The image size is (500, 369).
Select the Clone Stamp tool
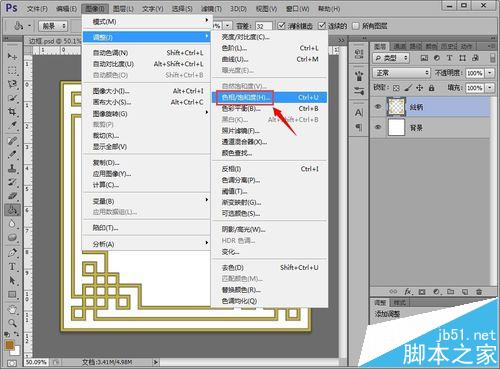click(12, 168)
